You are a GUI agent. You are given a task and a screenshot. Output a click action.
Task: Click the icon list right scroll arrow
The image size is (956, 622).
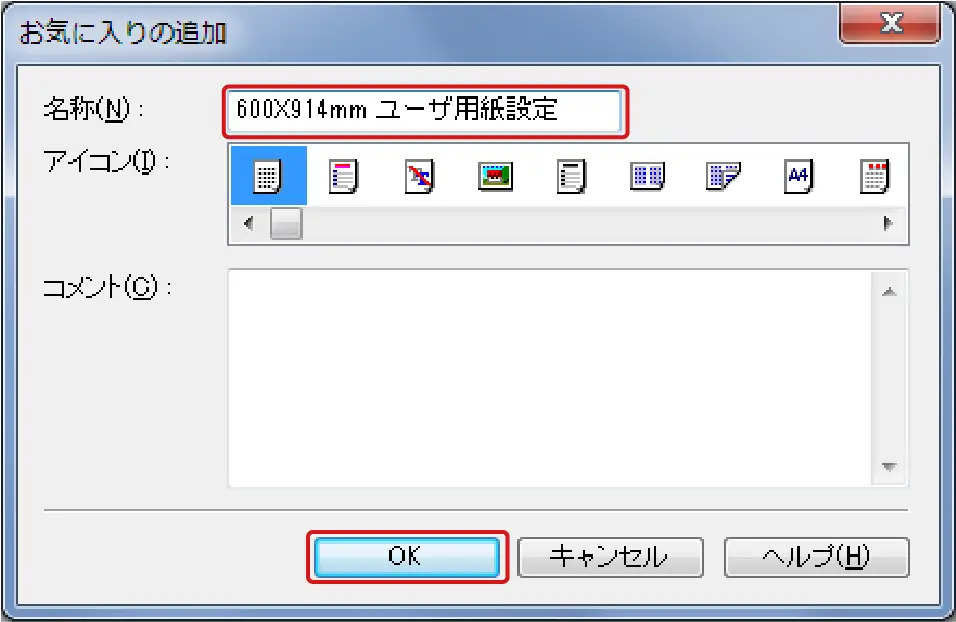(x=888, y=223)
